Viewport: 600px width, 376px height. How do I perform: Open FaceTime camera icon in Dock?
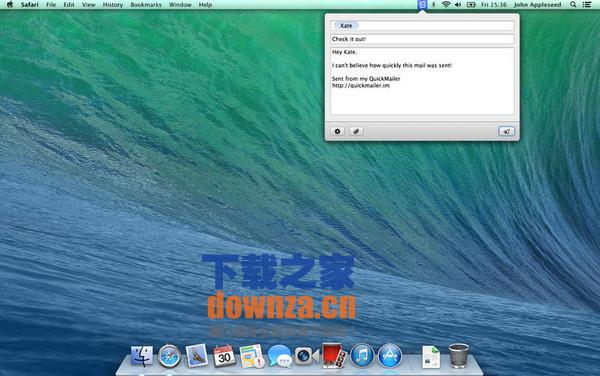307,356
